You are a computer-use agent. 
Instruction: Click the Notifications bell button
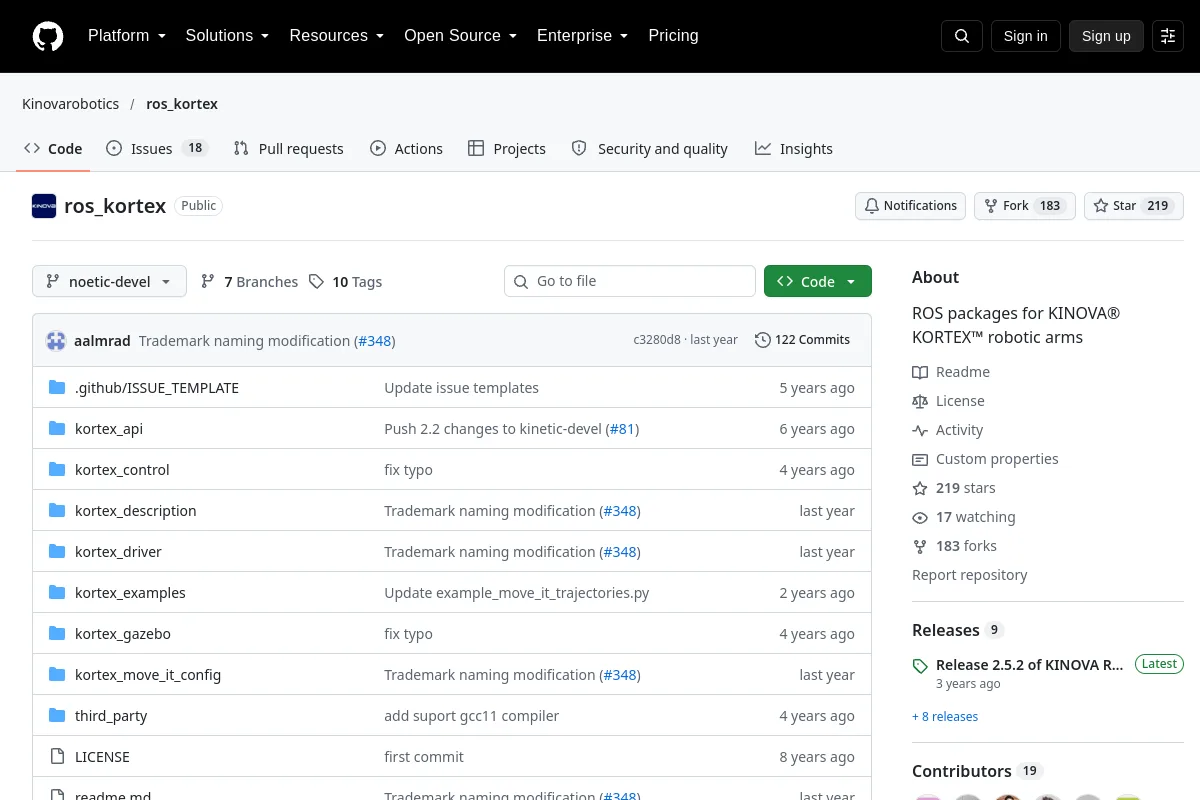[910, 206]
